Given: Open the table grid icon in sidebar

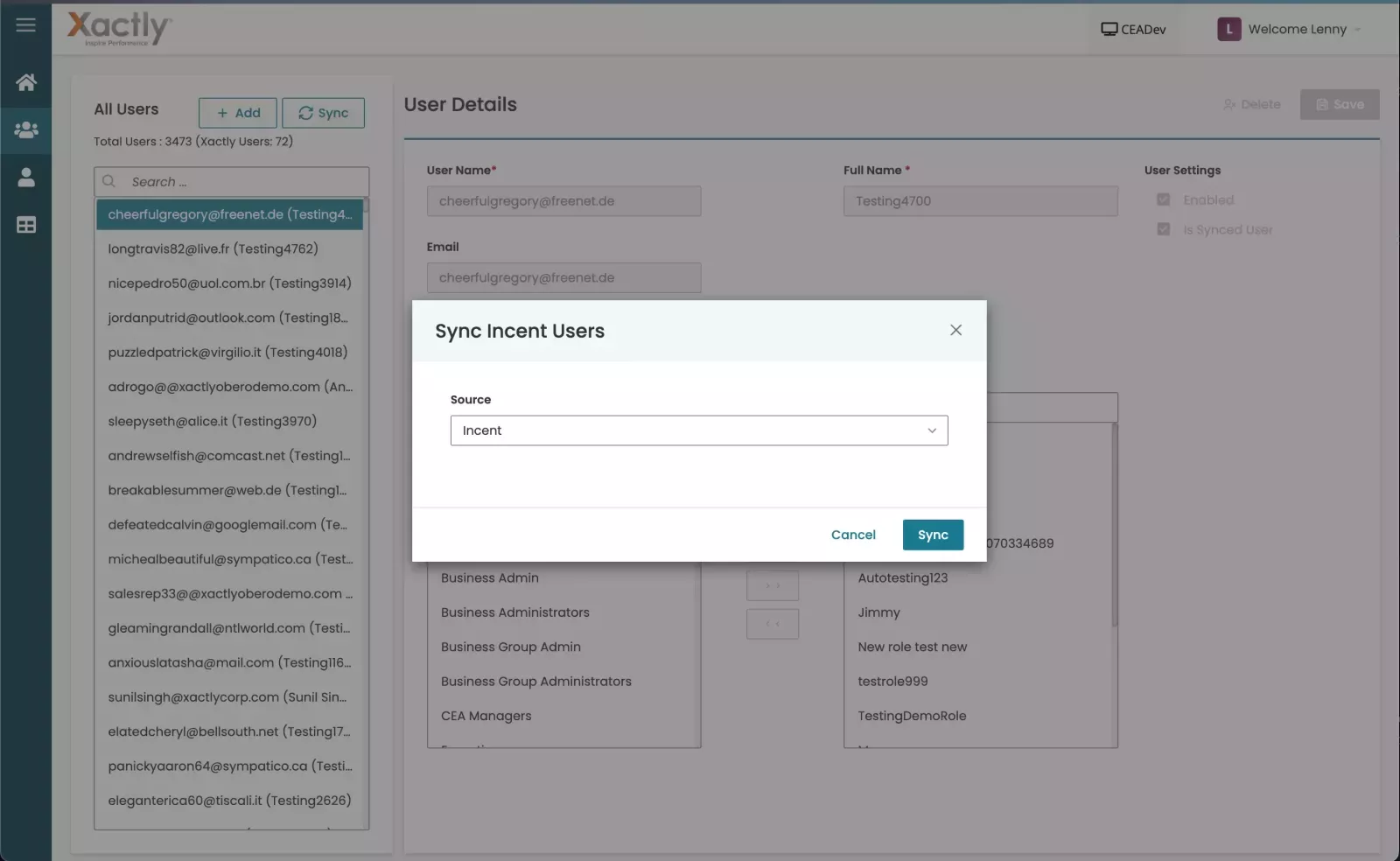Looking at the screenshot, I should (x=26, y=225).
